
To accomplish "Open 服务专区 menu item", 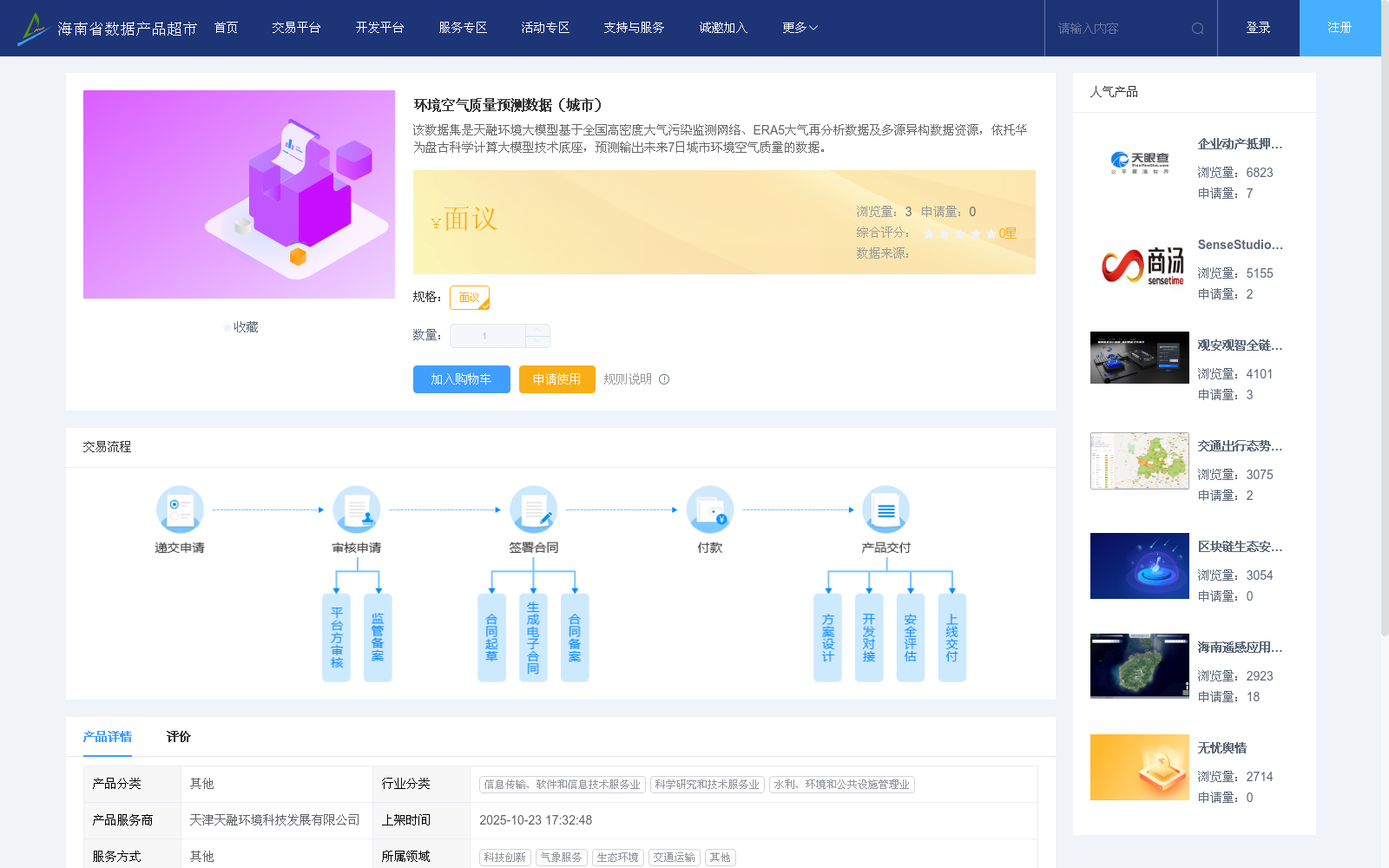I will [x=463, y=28].
